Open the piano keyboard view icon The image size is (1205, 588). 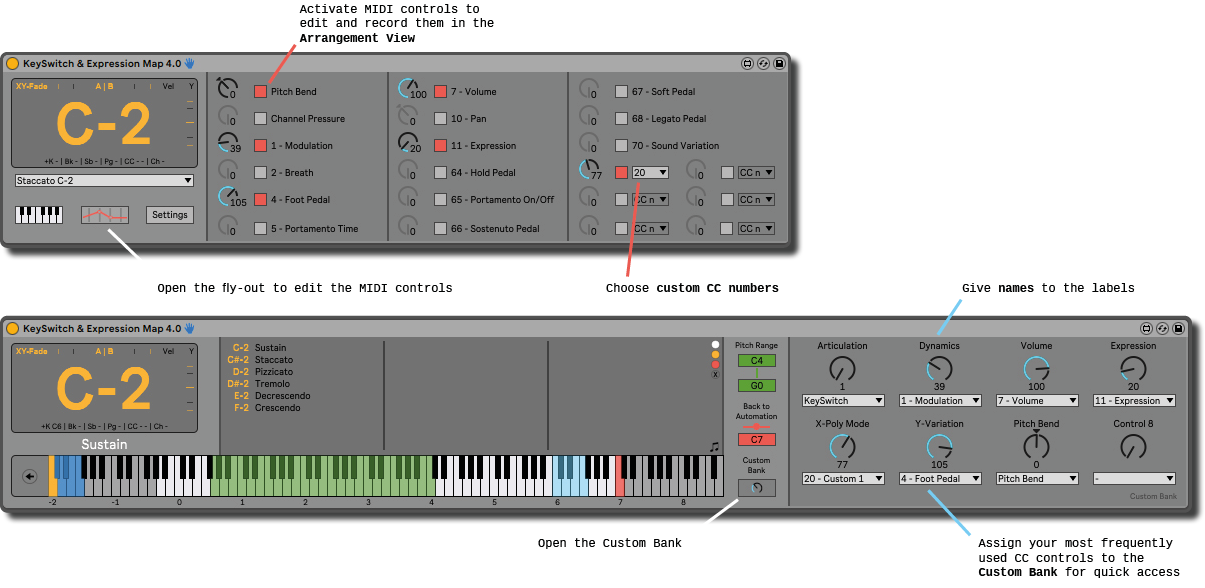click(39, 215)
